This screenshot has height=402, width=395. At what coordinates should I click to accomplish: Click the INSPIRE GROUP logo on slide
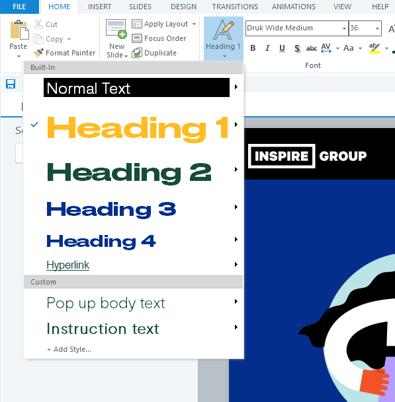click(x=307, y=156)
